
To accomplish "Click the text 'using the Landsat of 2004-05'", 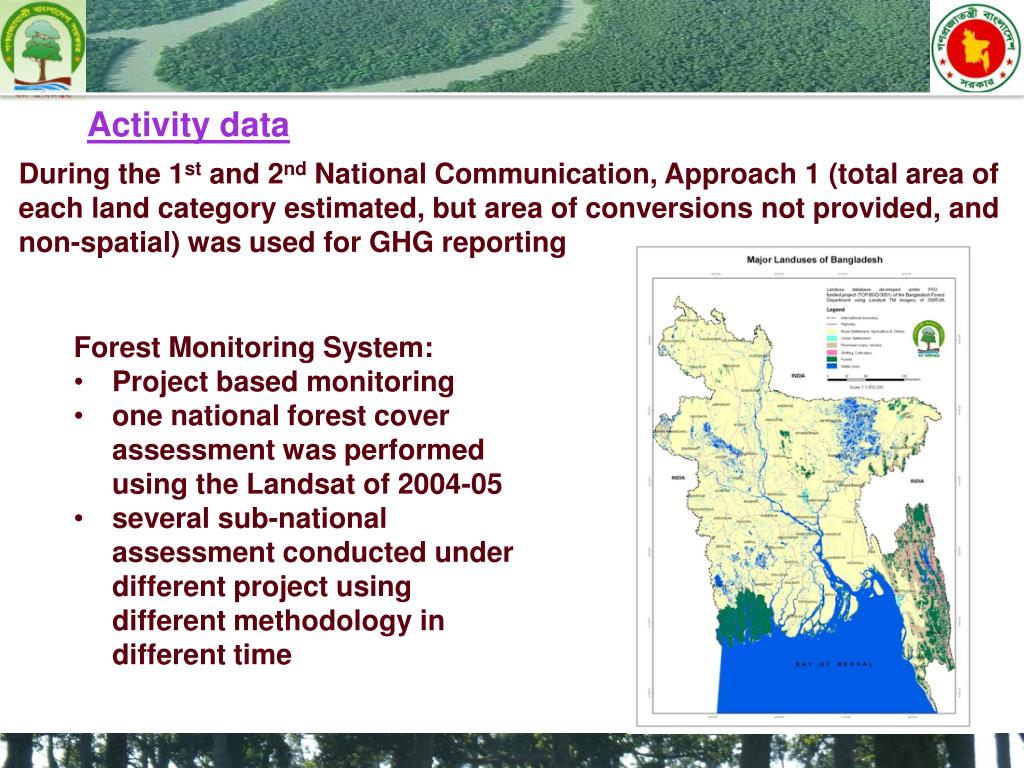I will 307,484.
